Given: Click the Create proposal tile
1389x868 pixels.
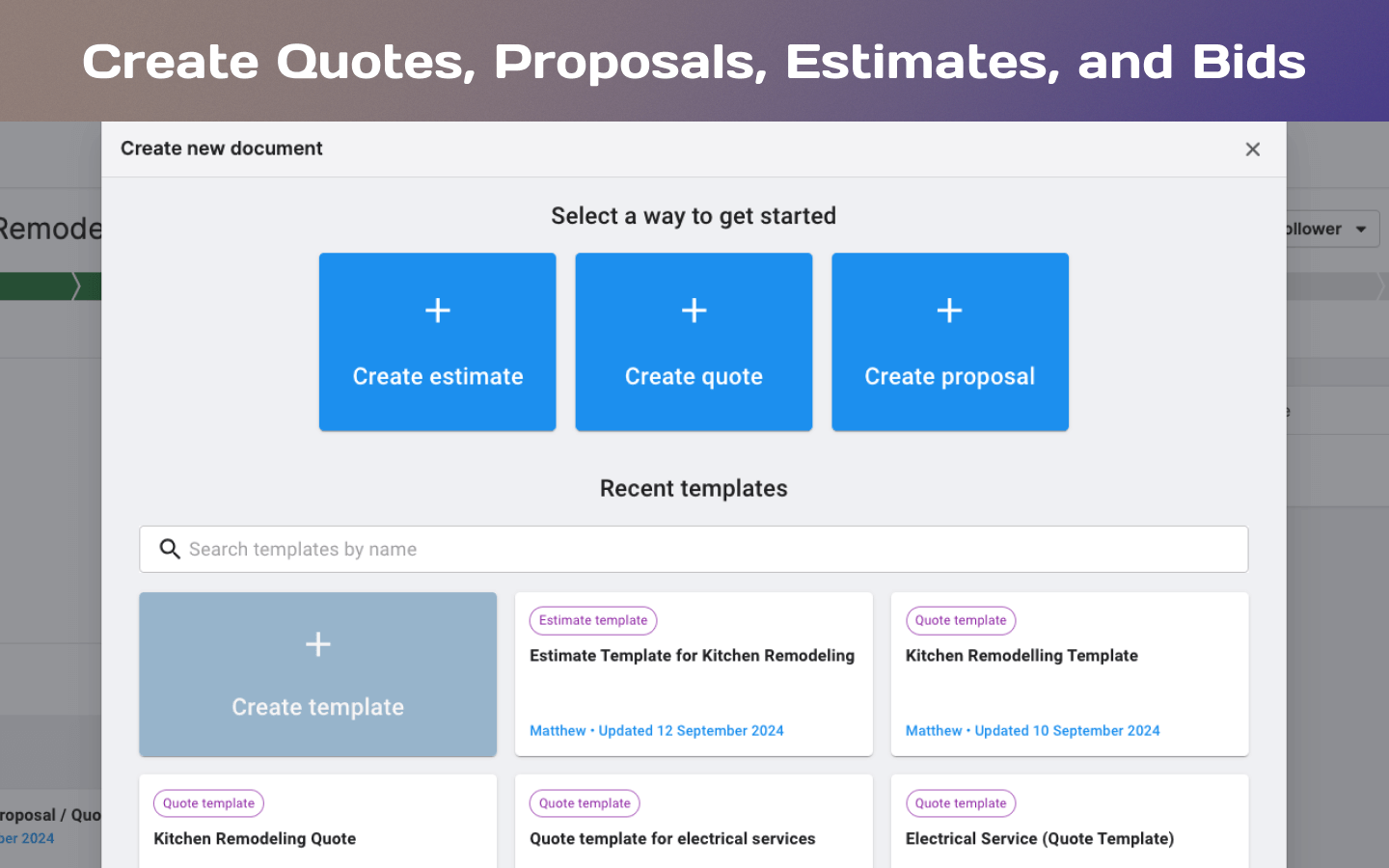Looking at the screenshot, I should point(950,341).
